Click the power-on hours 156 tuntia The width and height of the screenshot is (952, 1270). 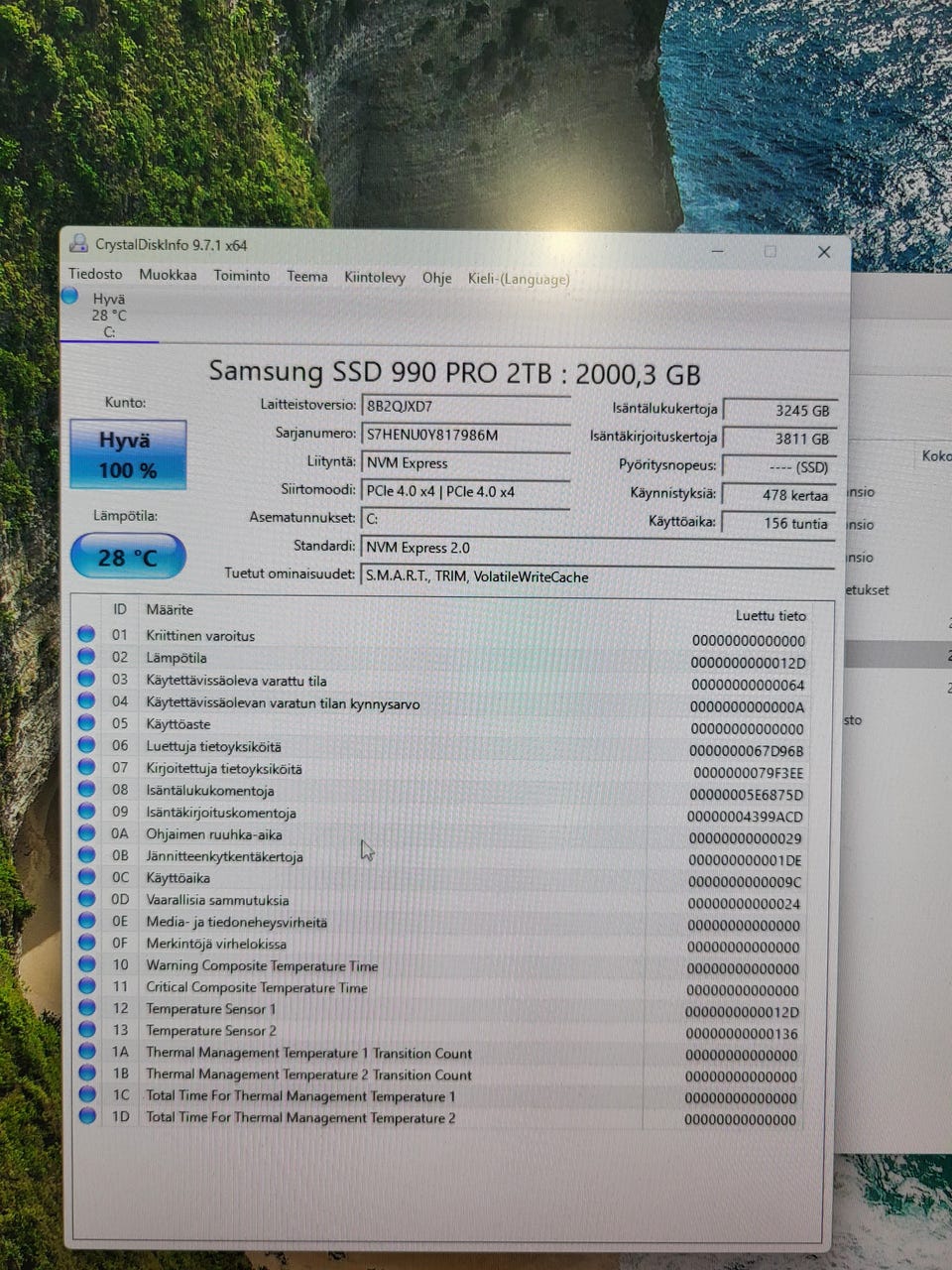pos(779,523)
